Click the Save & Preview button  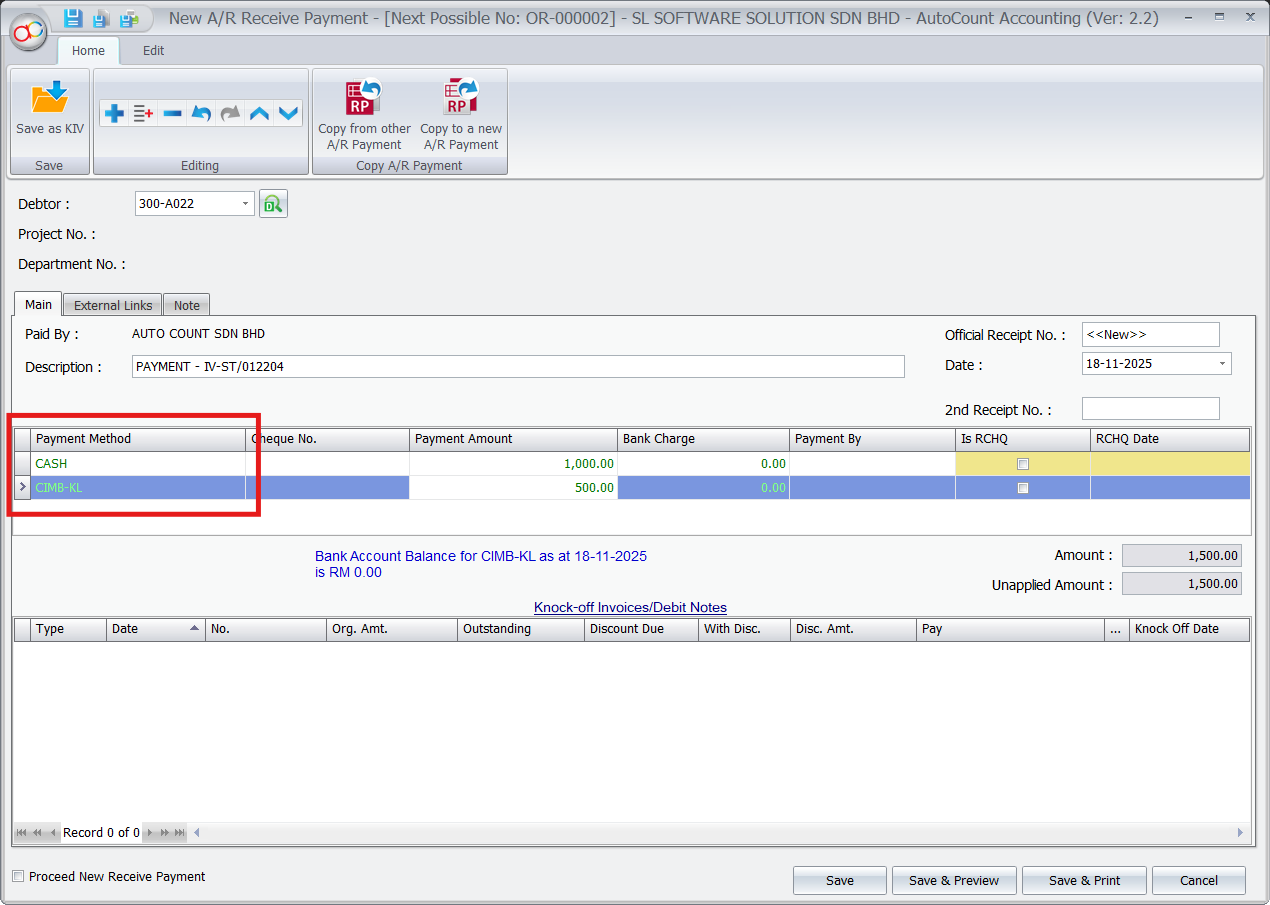pyautogui.click(x=953, y=880)
